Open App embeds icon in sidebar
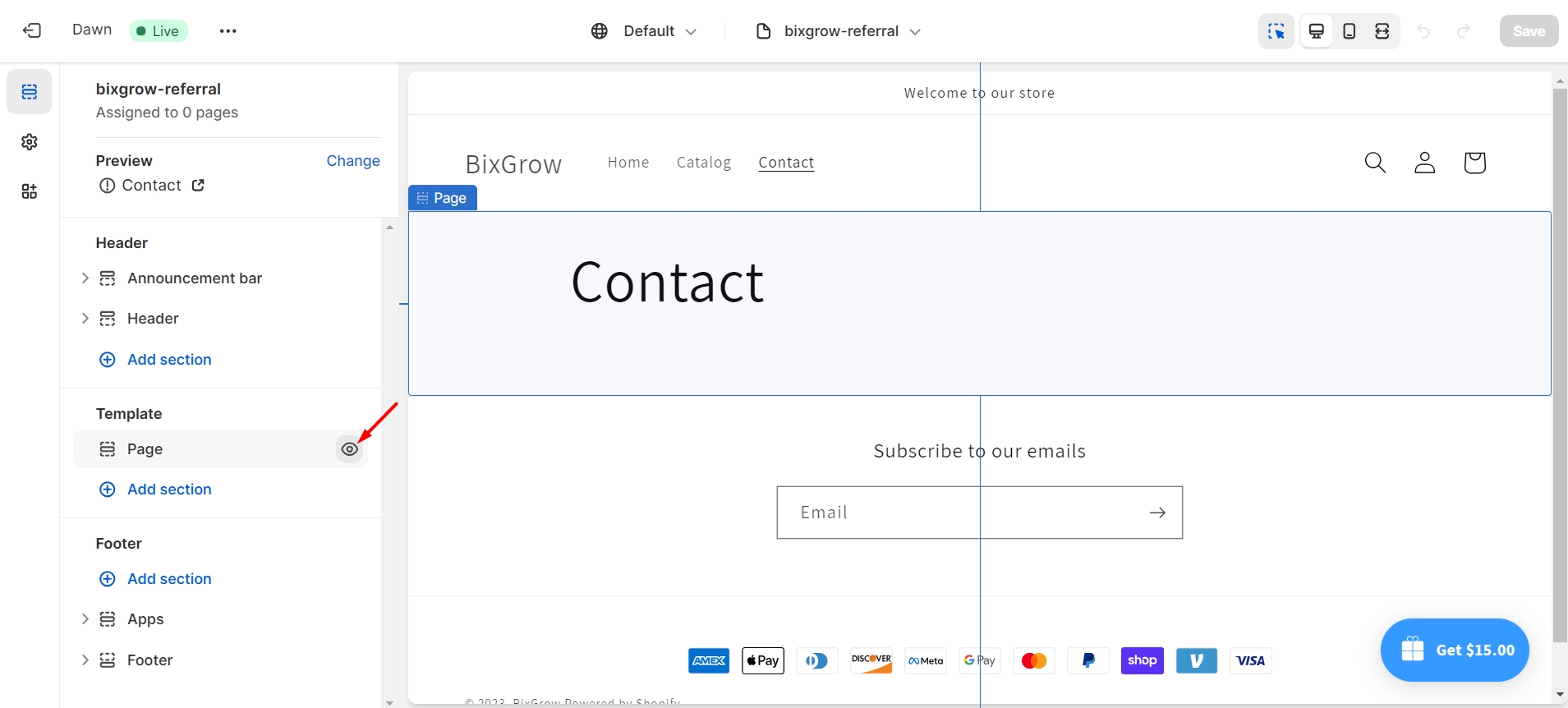This screenshot has height=708, width=1568. point(30,191)
